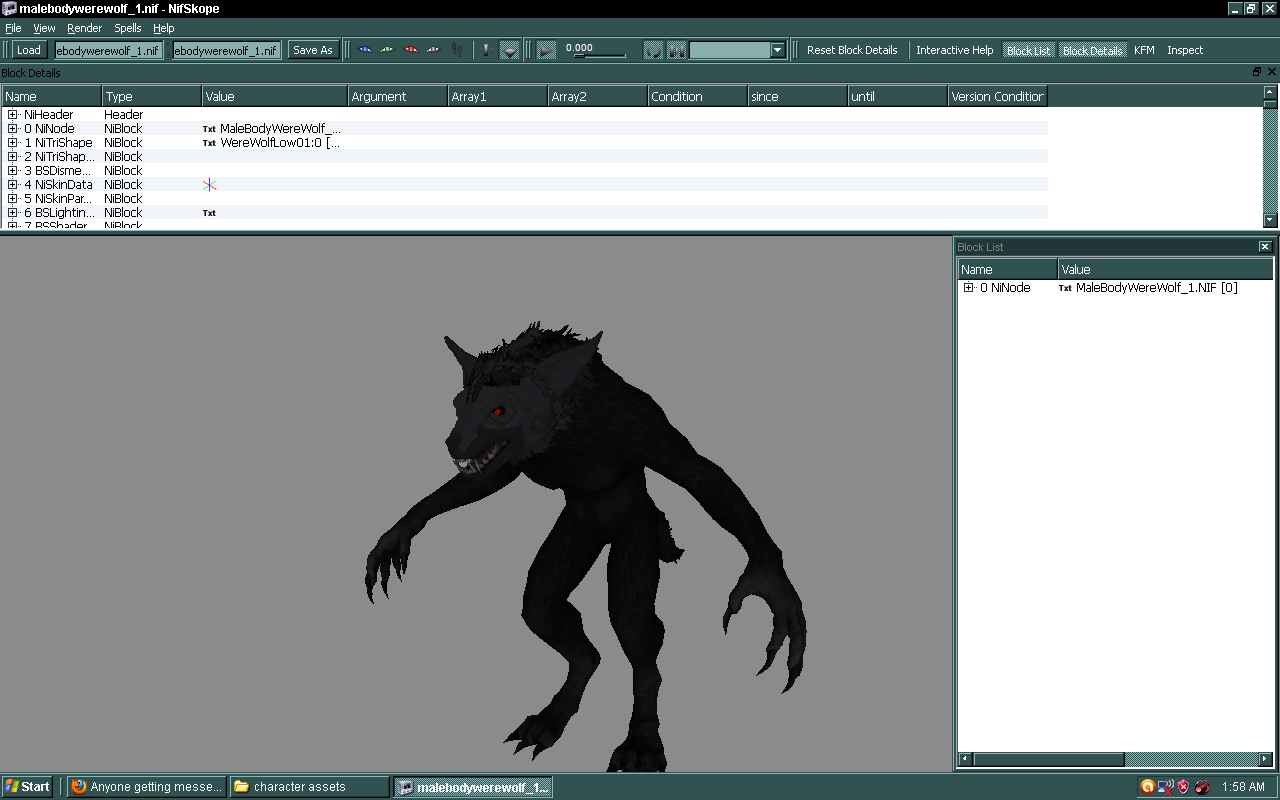The width and height of the screenshot is (1280, 800).
Task: Toggle the Inspect panel
Action: (1185, 50)
